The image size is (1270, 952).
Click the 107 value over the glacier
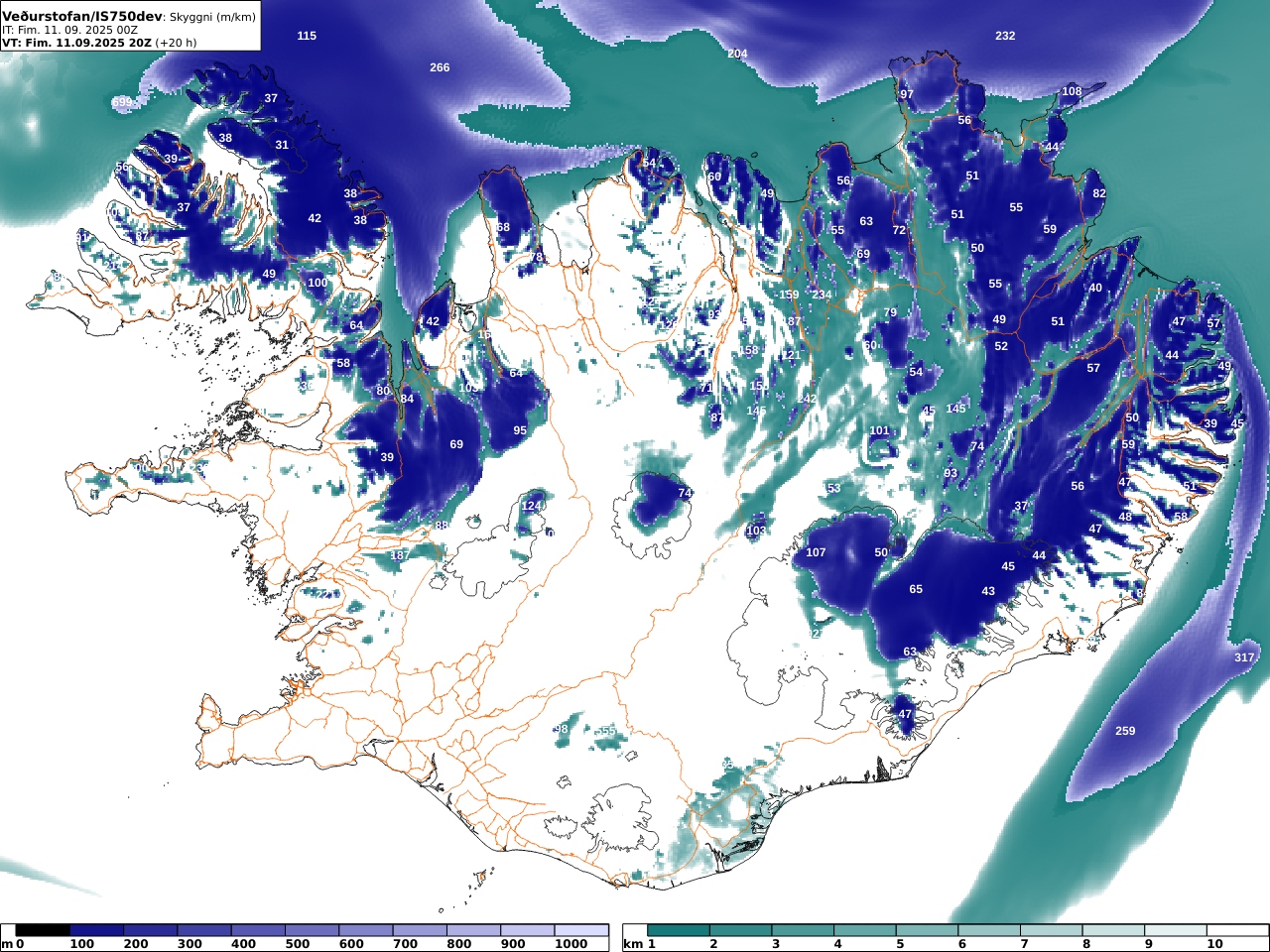[816, 552]
